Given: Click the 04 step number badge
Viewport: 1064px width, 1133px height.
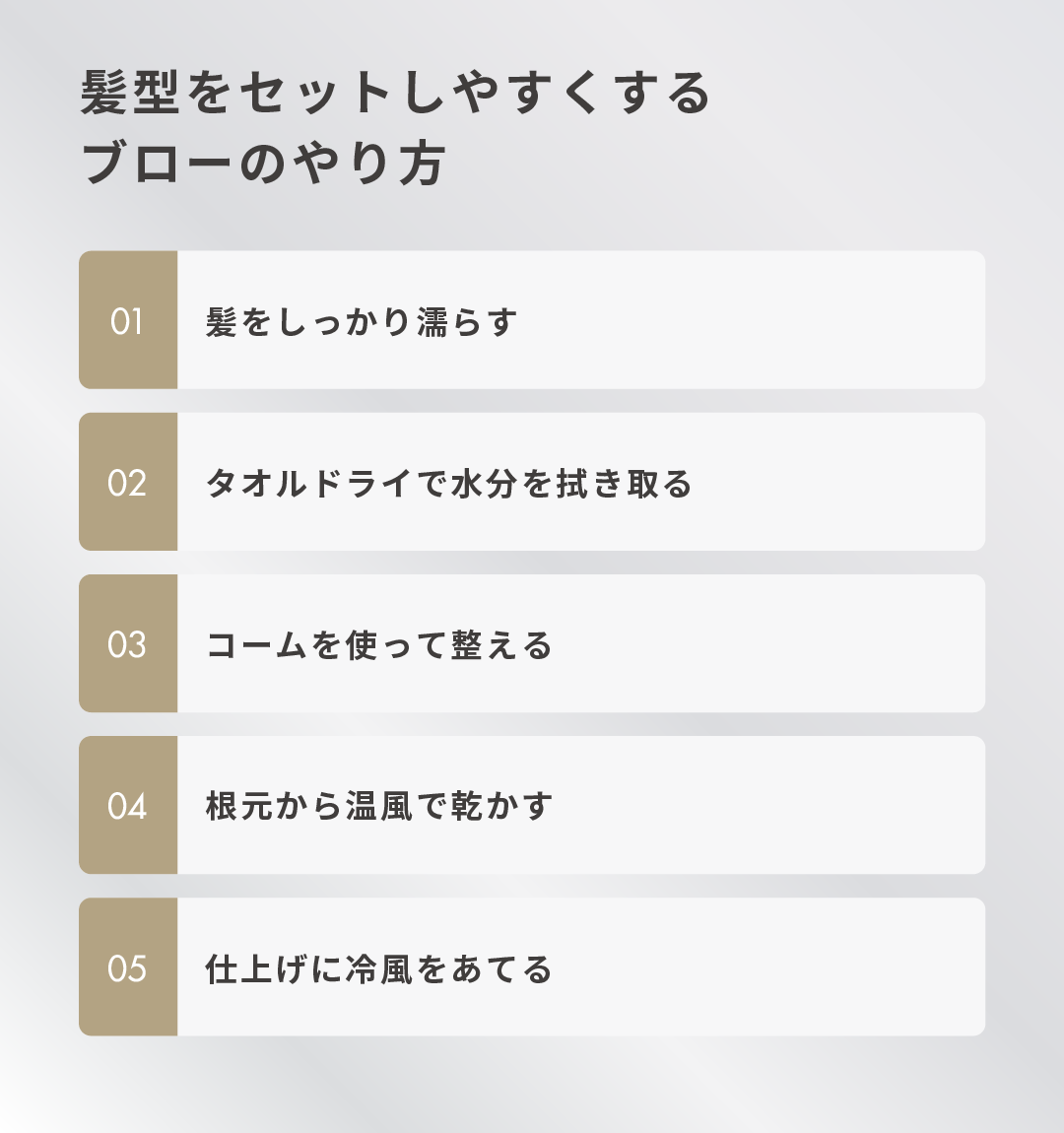Looking at the screenshot, I should pyautogui.click(x=128, y=805).
